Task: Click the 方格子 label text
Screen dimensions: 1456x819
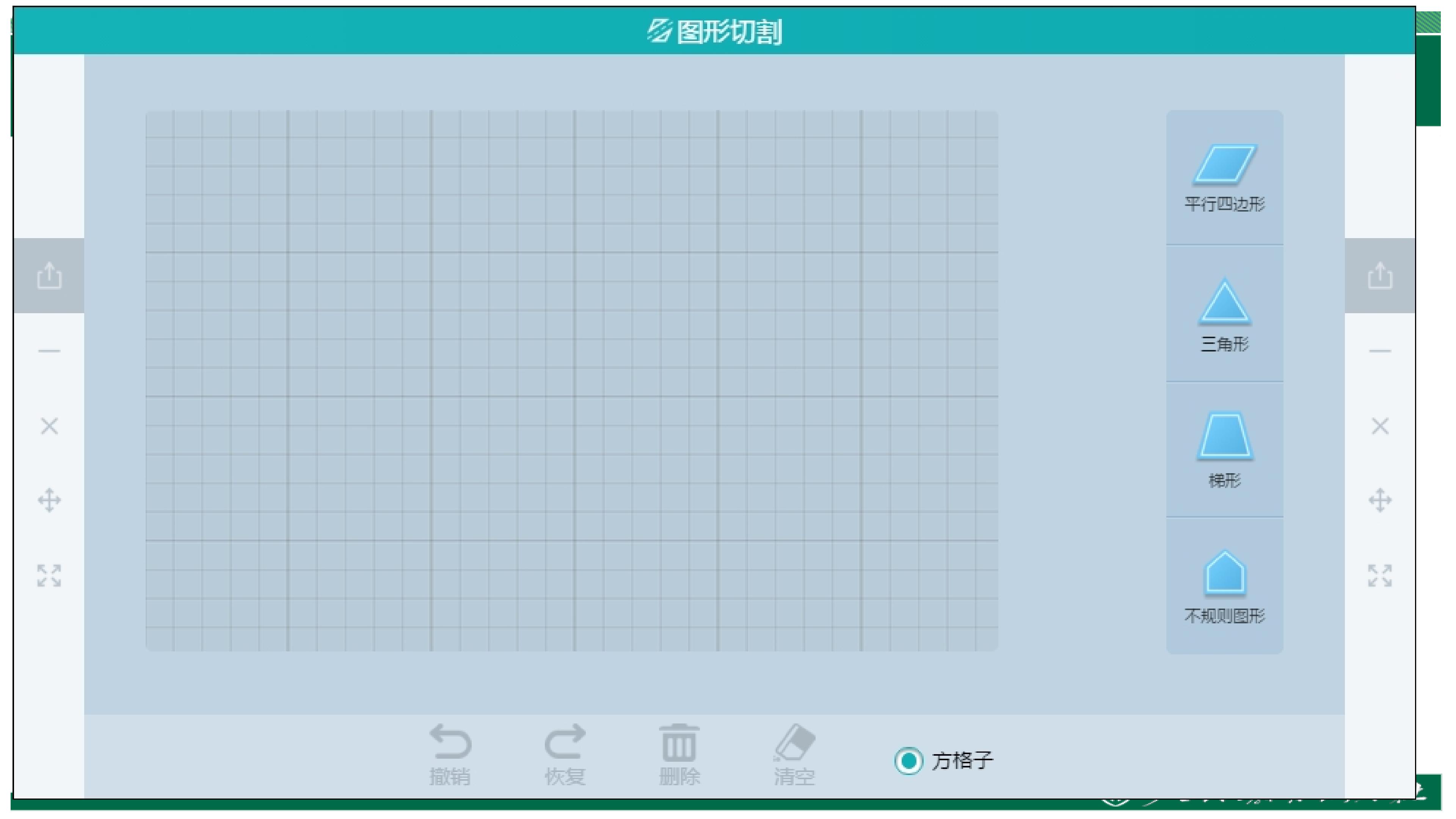Action: pyautogui.click(x=962, y=761)
